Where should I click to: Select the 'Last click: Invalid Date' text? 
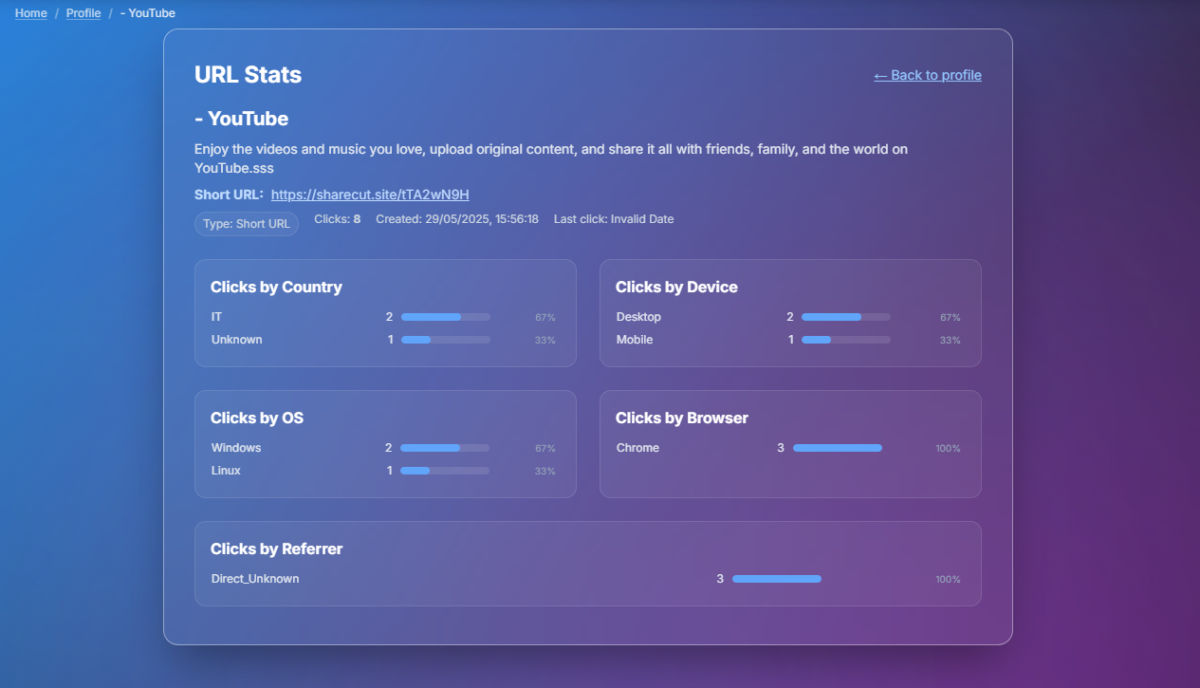coord(614,219)
